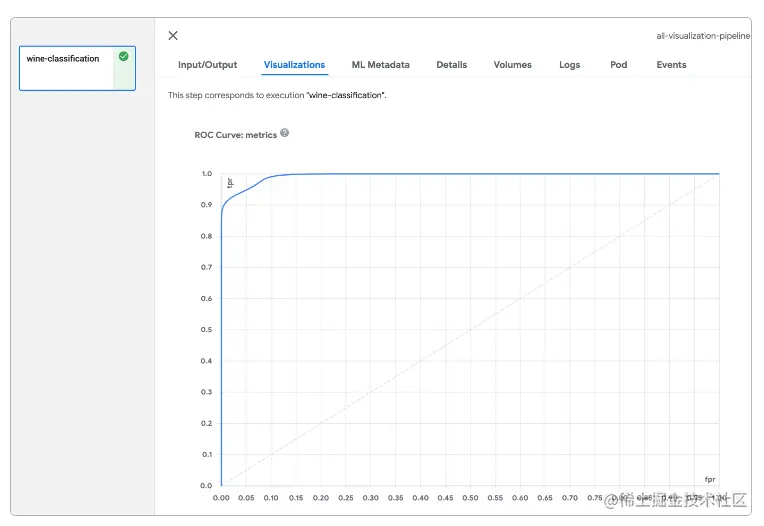The image size is (764, 526).
Task: Click the green success checkmark on wine-classification
Action: pyautogui.click(x=124, y=56)
